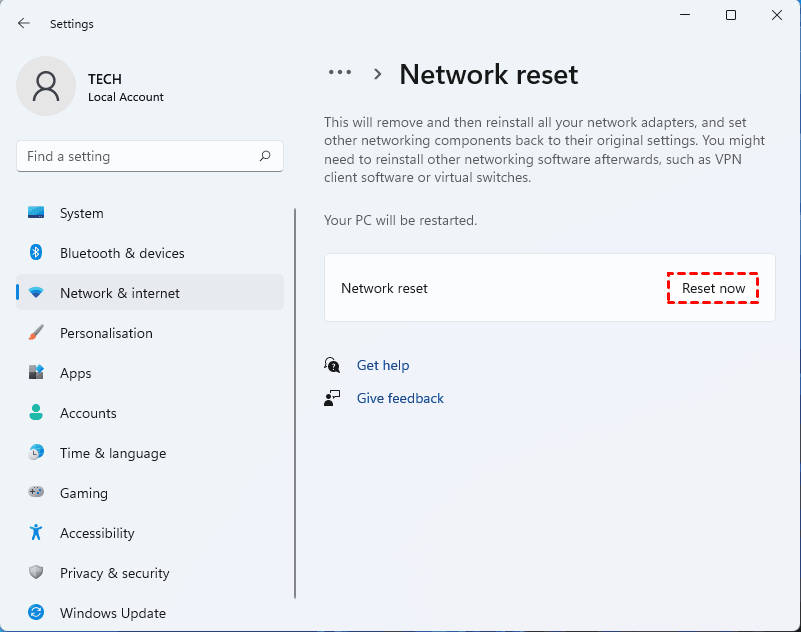Click the Find a setting search box
Screen dimensions: 801x632
tap(140, 156)
